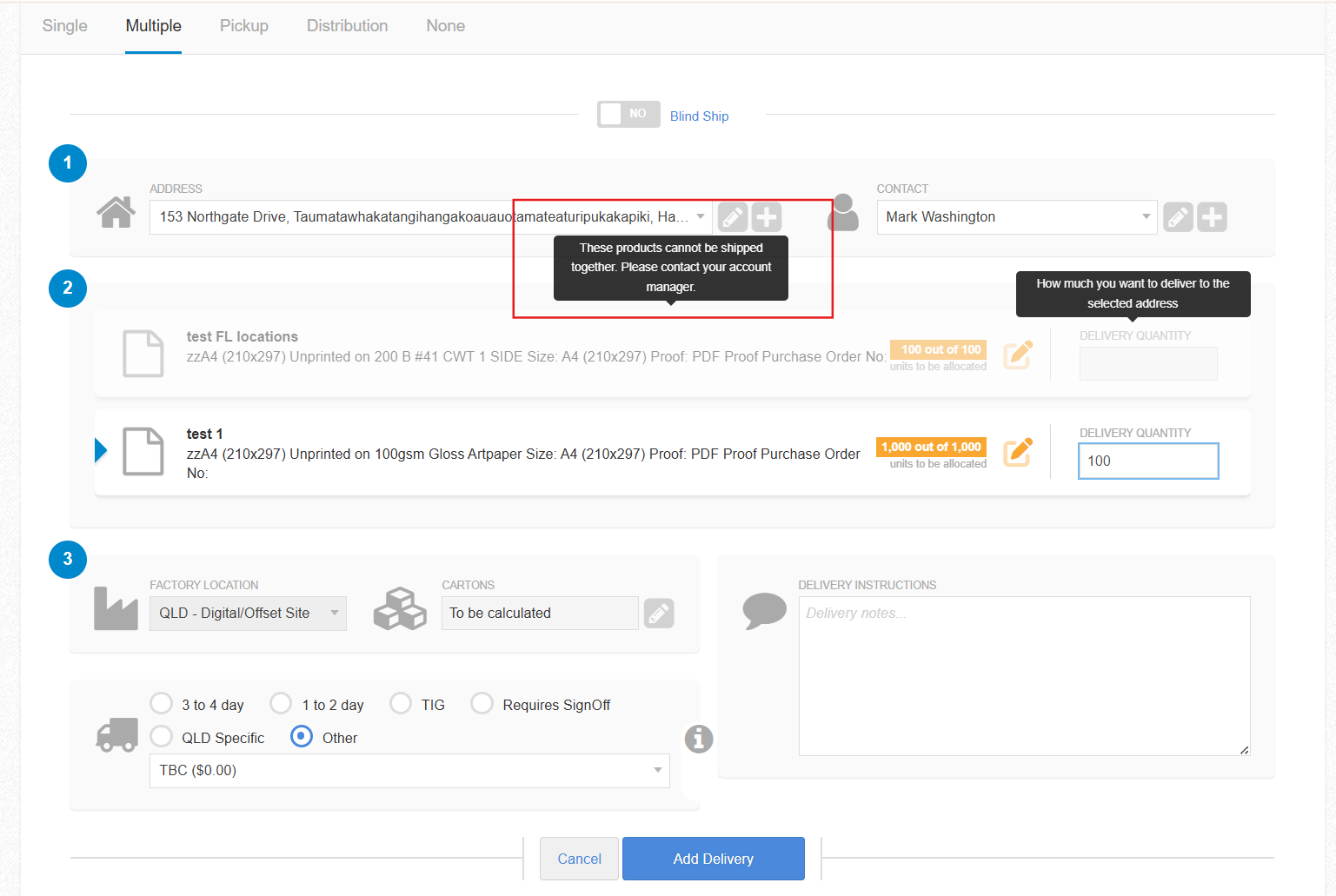
Task: Click the zzA4 Unprinted on 200 B #41 description
Action: 536,356
